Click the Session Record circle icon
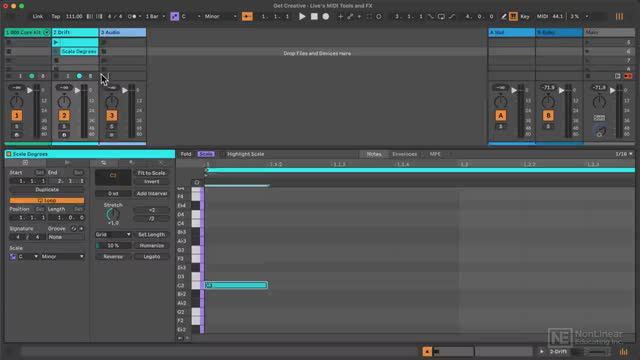This screenshot has height=360, width=640. [x=379, y=16]
